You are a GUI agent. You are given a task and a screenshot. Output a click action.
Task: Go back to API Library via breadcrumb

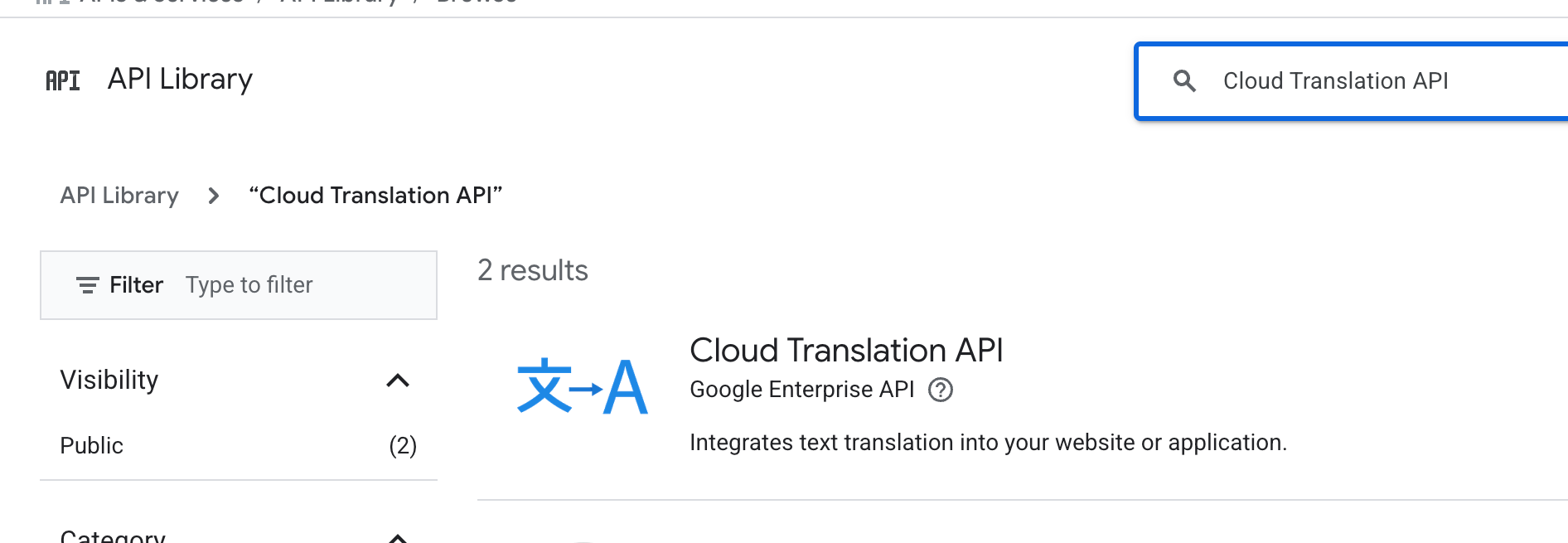119,196
